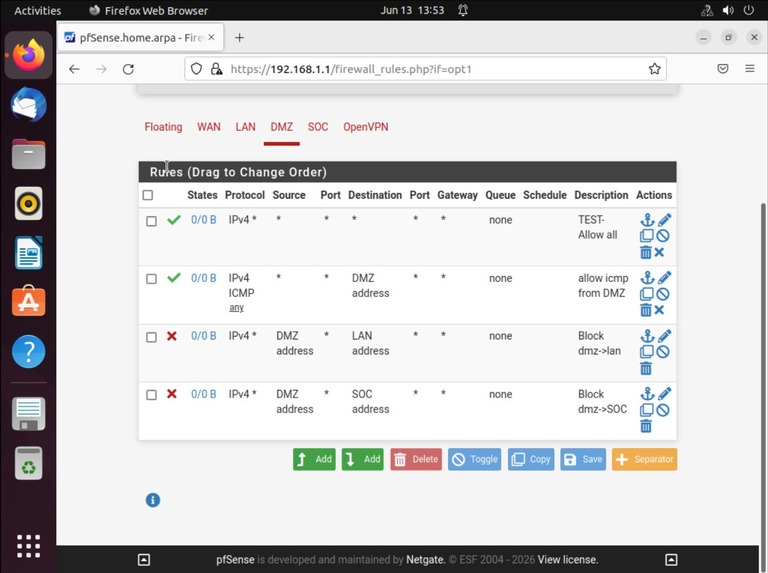Switch to the WAN tab
This screenshot has width=768, height=573.
209,127
